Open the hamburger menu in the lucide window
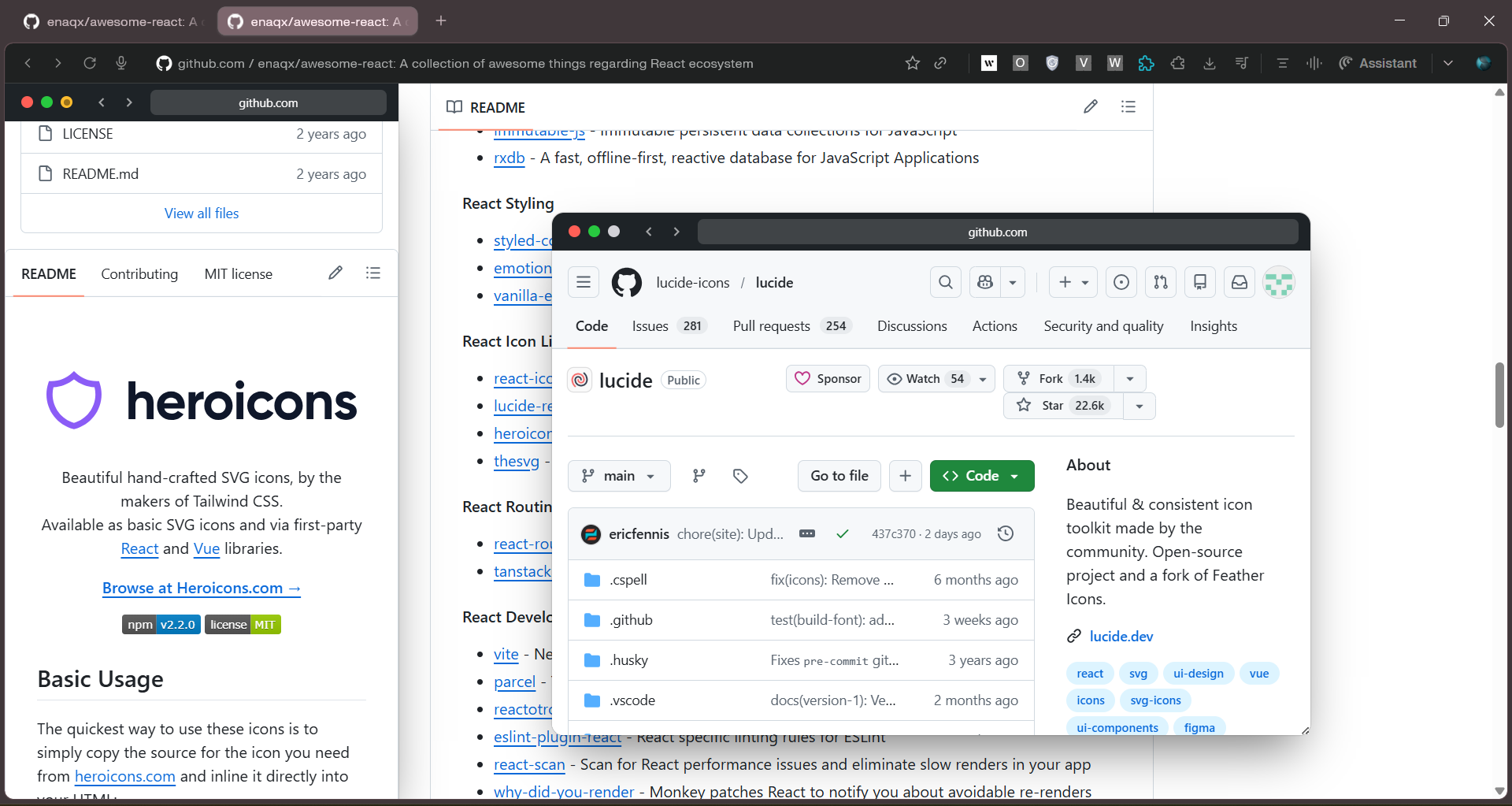 pos(584,282)
